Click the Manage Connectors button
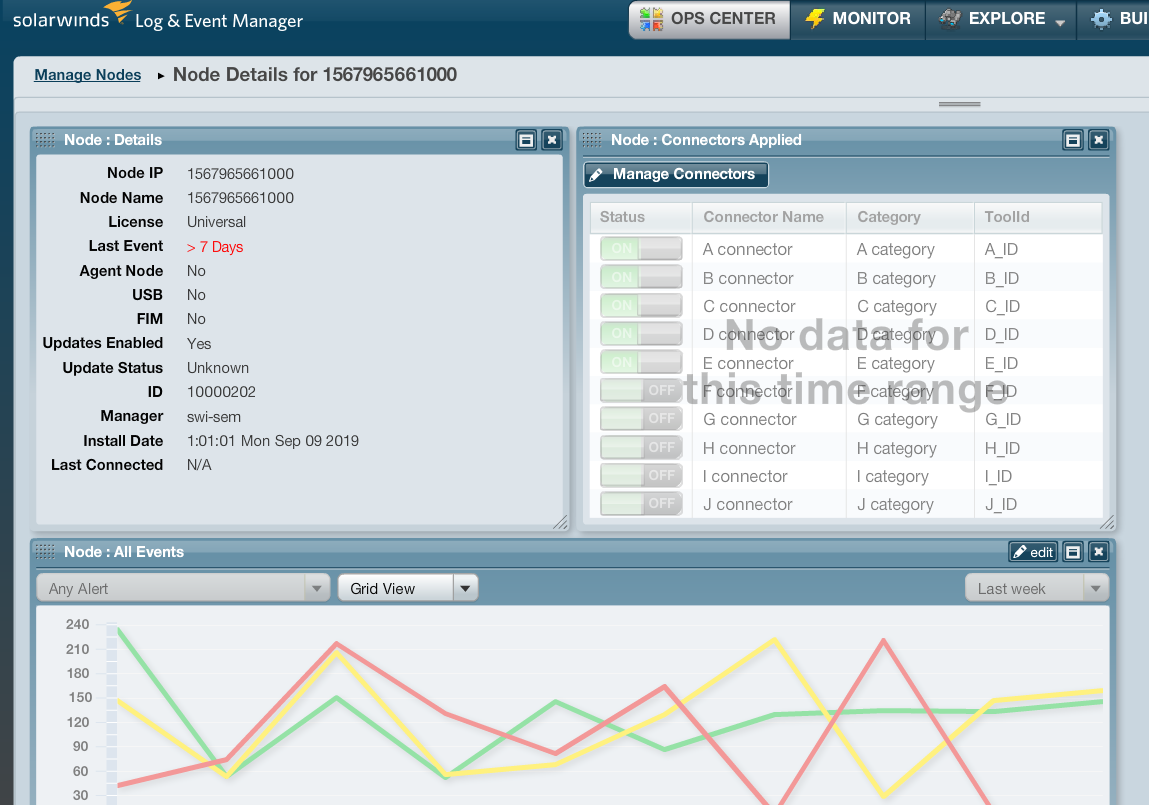Screen dimensions: 1149x805 (x=676, y=174)
